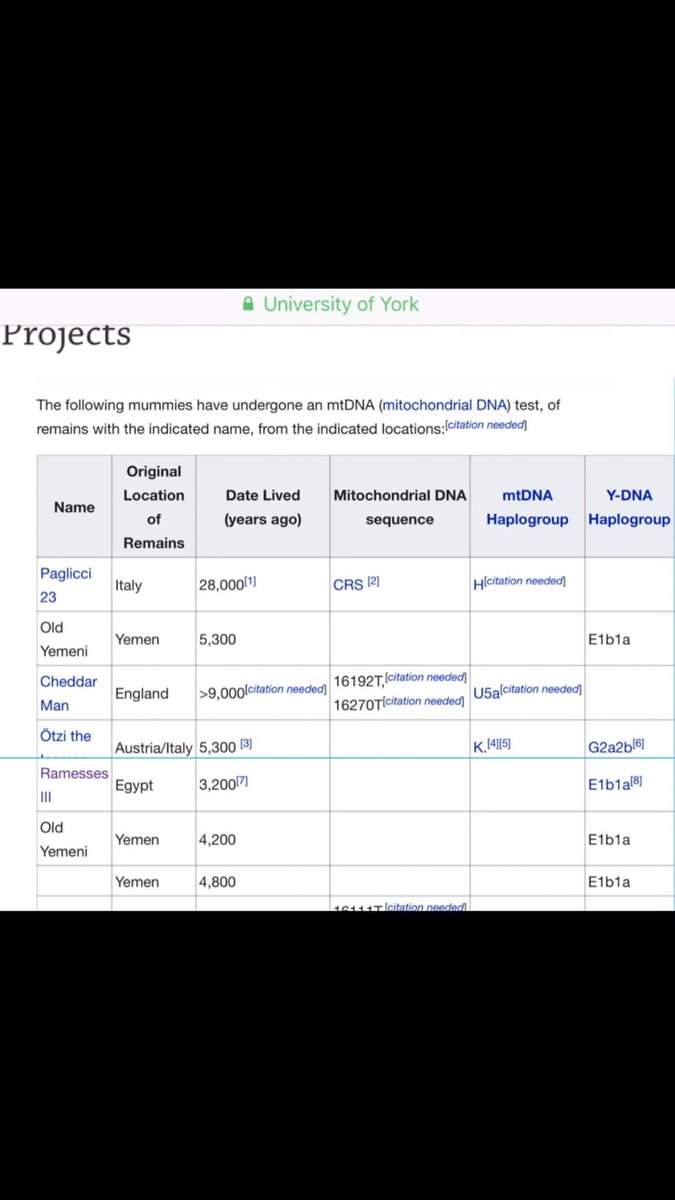Open reference [7] beside 3,200
675x1200 pixels.
tap(242, 783)
